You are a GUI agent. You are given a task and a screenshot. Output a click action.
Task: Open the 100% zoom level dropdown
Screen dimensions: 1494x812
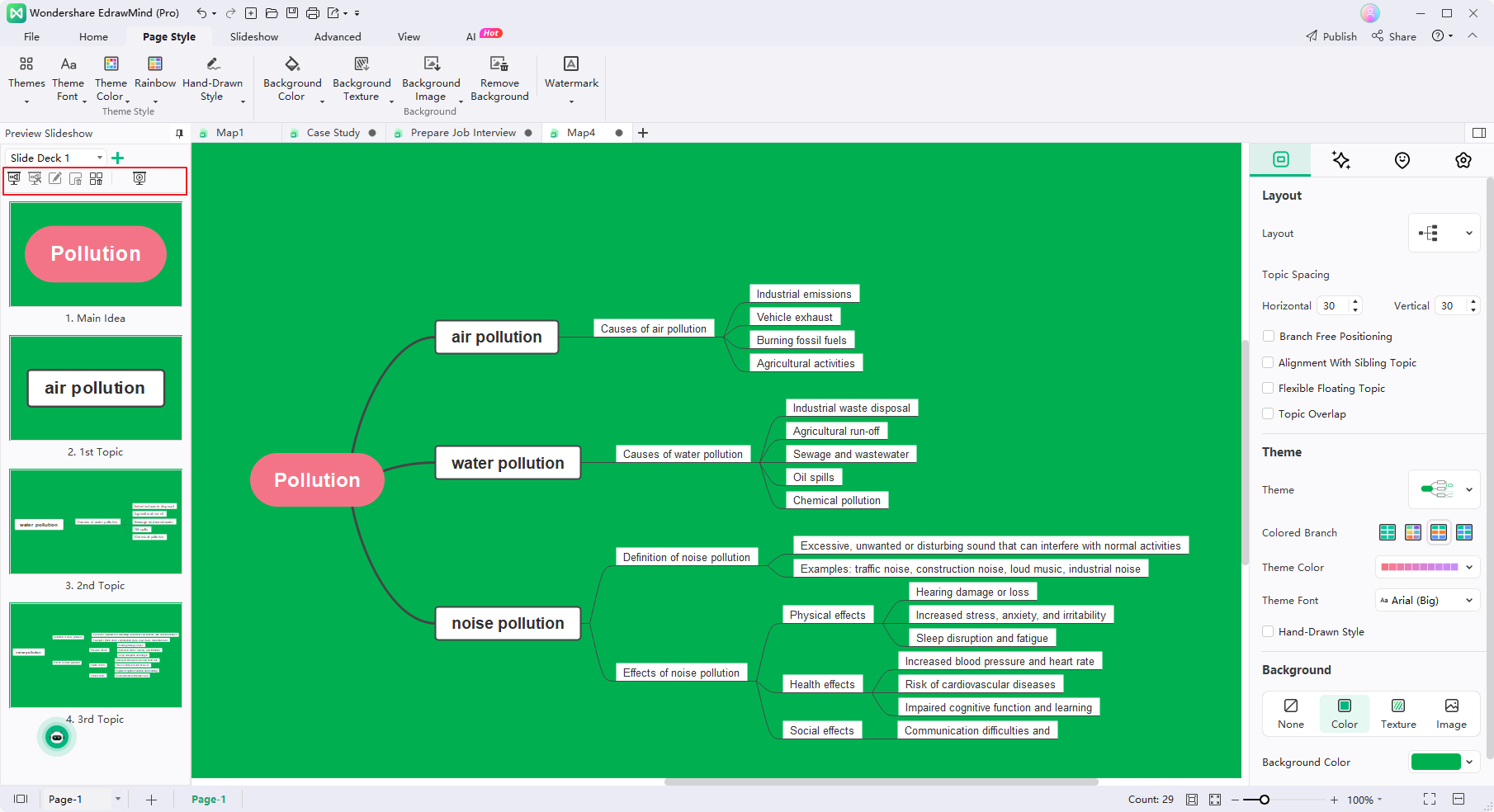coord(1364,800)
